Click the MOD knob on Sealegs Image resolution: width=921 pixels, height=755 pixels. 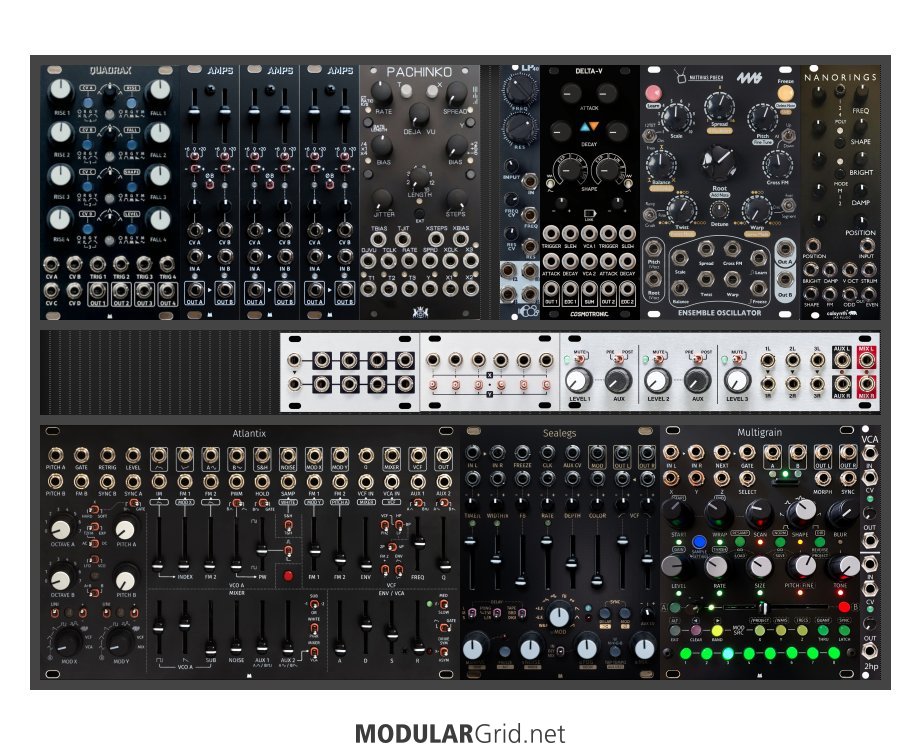pos(559,616)
